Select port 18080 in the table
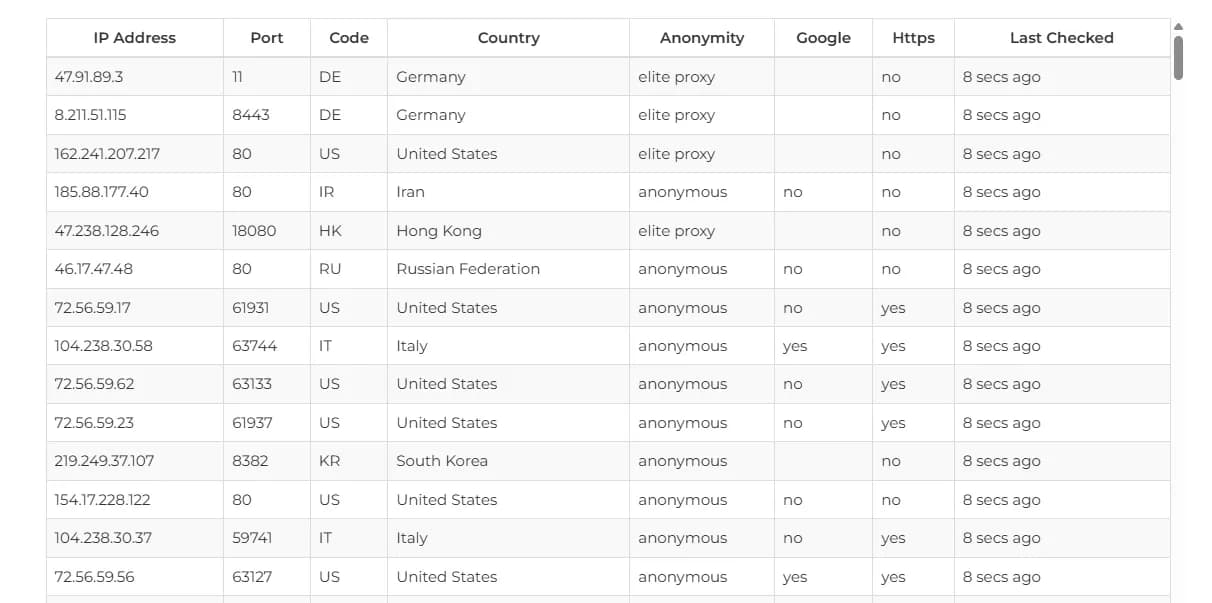1212x603 pixels. 251,230
